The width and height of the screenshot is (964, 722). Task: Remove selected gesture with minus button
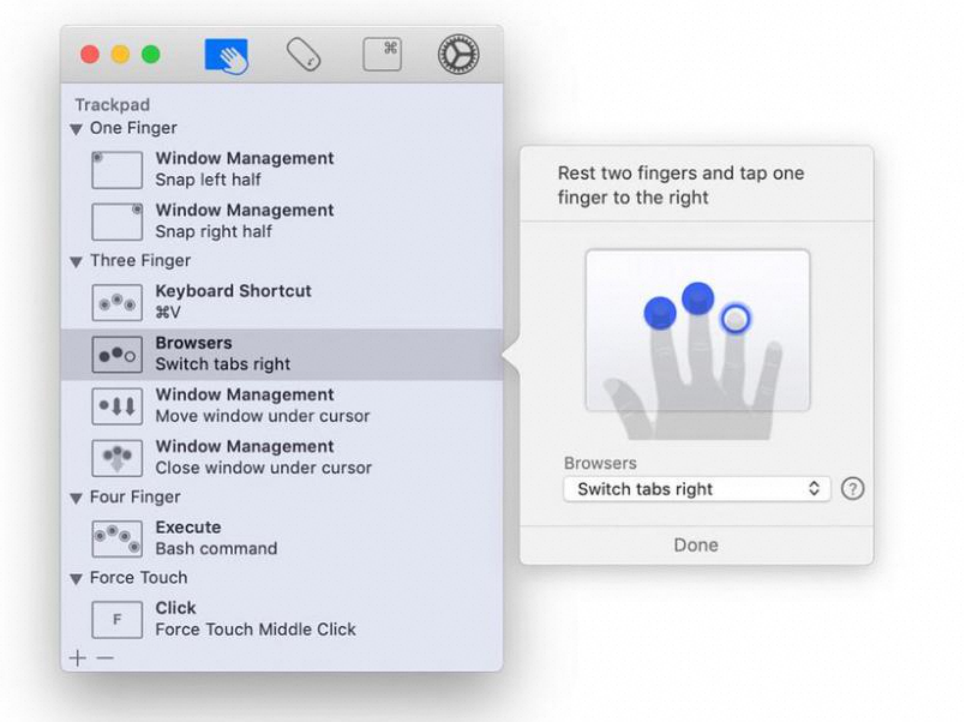point(105,658)
